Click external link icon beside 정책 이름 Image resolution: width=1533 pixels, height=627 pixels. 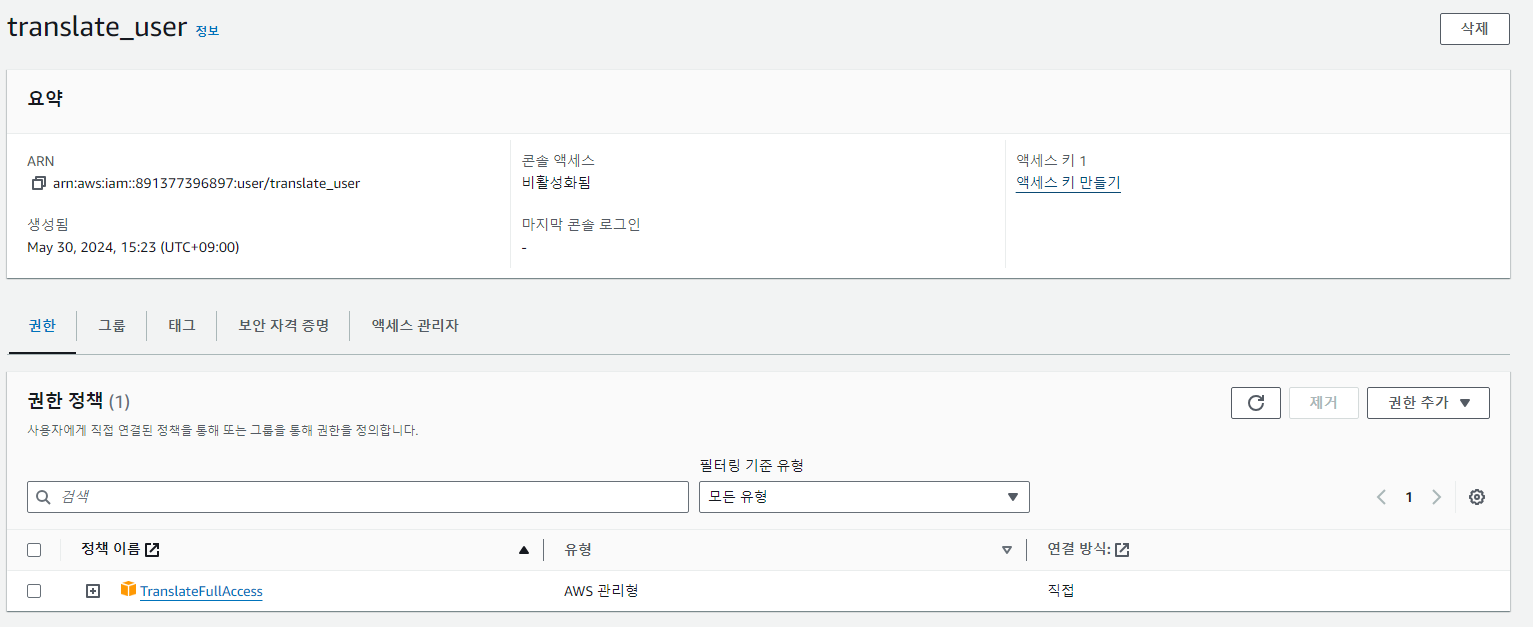pos(152,549)
